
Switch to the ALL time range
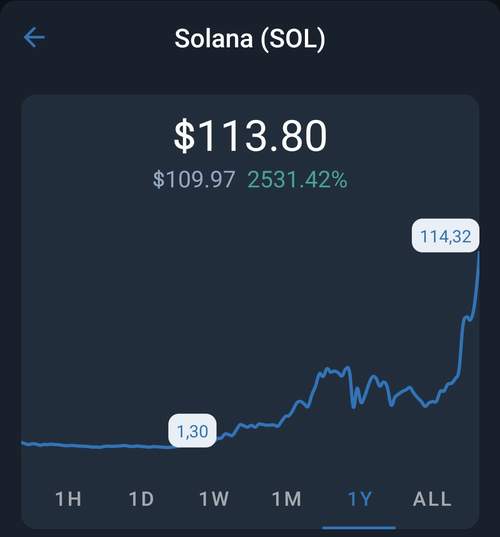tap(432, 499)
